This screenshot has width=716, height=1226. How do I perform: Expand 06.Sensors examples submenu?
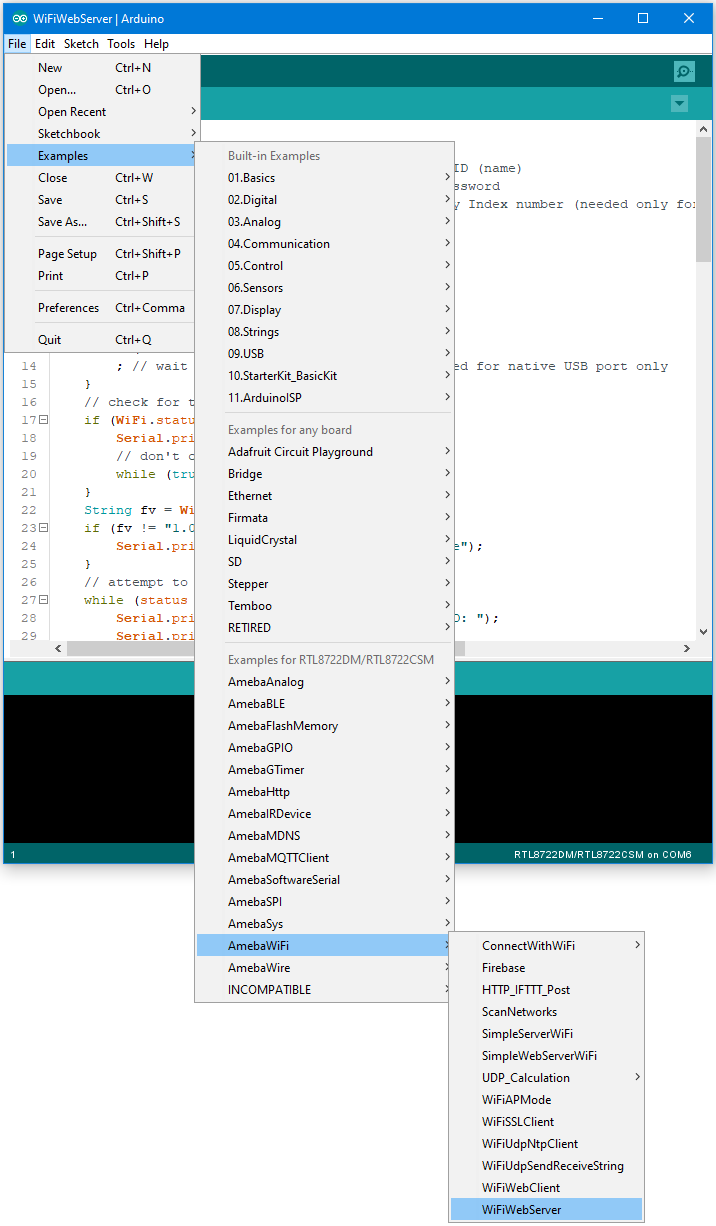(x=325, y=288)
